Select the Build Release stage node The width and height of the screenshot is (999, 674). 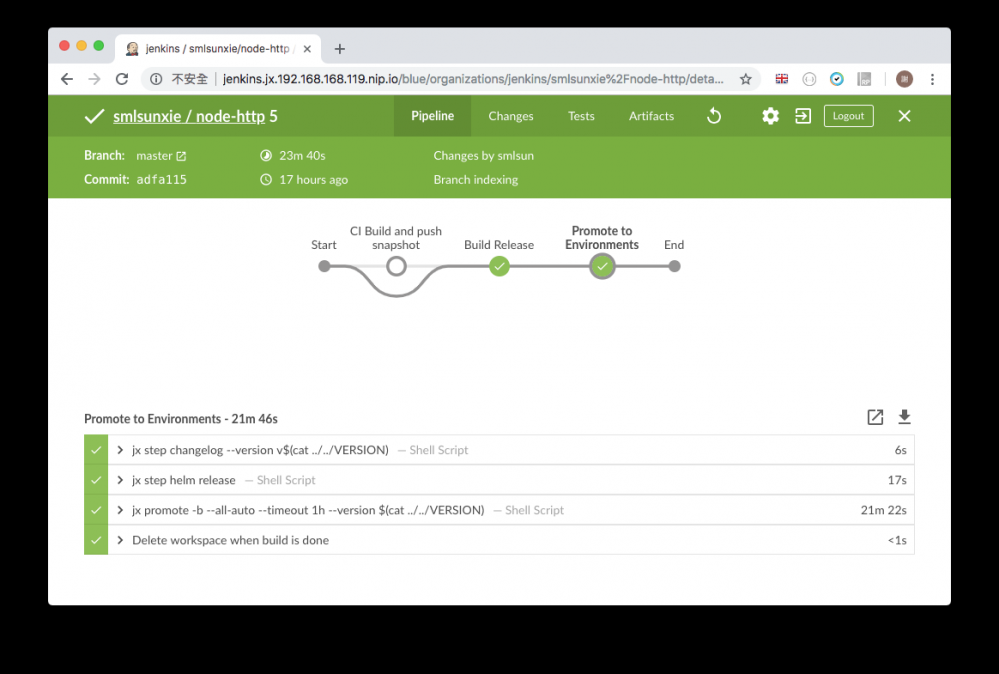[500, 266]
